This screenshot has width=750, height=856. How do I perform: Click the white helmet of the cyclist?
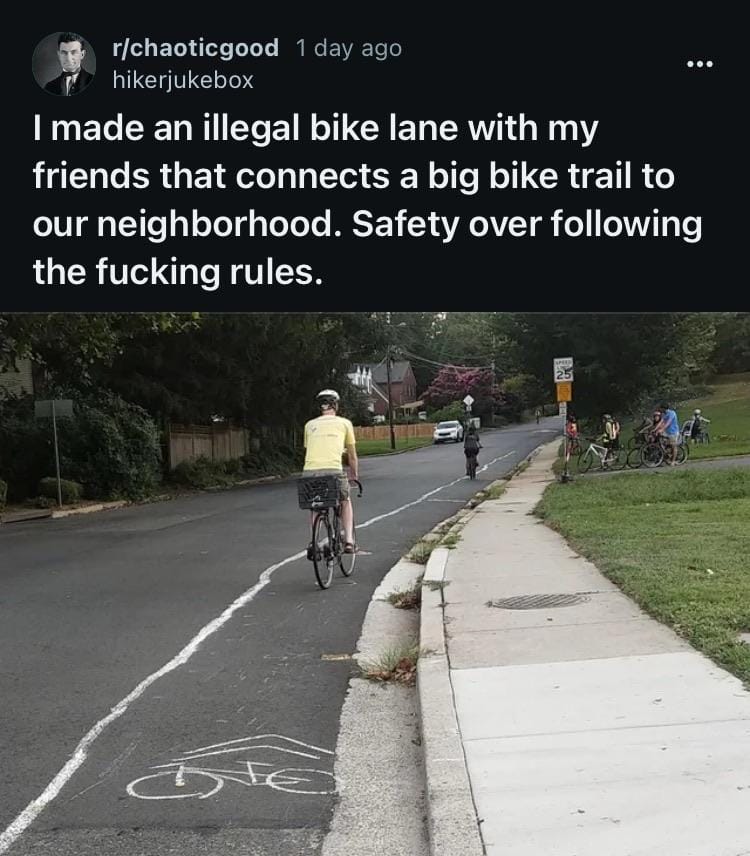328,396
